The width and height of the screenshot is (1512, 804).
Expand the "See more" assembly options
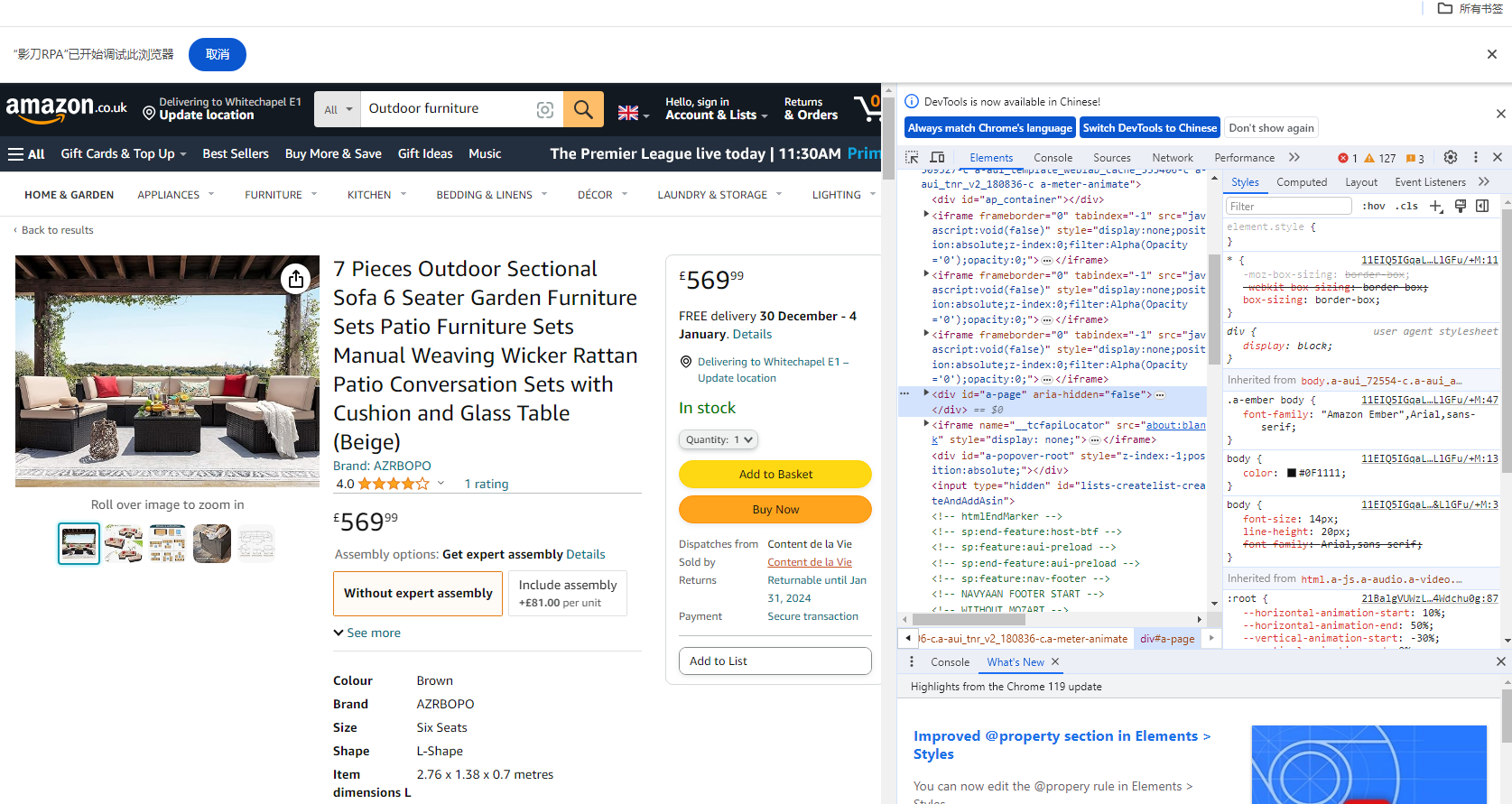click(x=367, y=633)
